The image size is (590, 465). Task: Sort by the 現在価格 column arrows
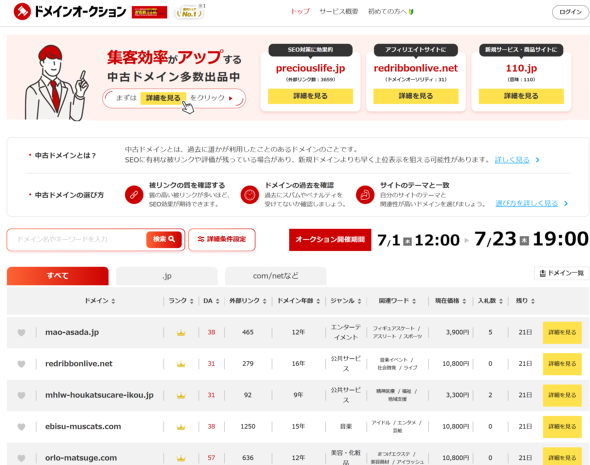[464, 301]
